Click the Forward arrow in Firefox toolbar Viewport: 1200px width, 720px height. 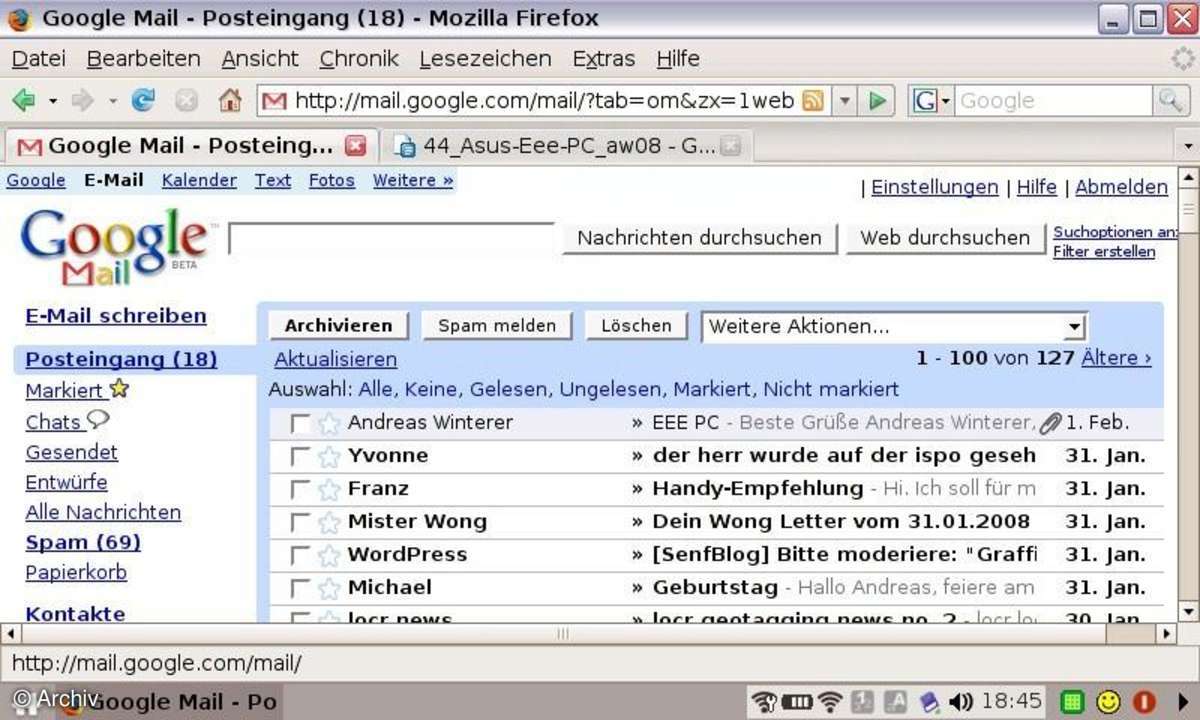pyautogui.click(x=83, y=100)
